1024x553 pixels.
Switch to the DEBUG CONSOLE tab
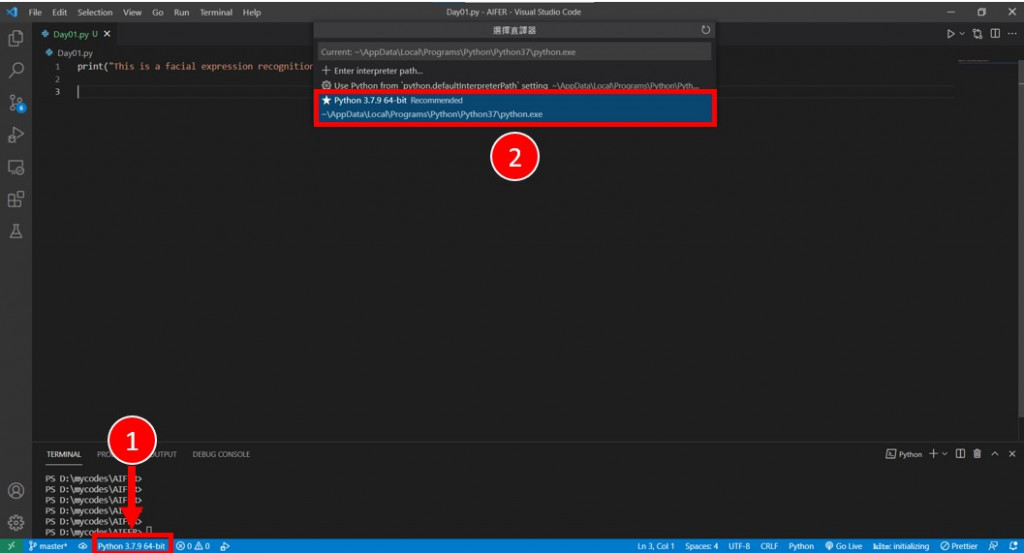pyautogui.click(x=221, y=454)
